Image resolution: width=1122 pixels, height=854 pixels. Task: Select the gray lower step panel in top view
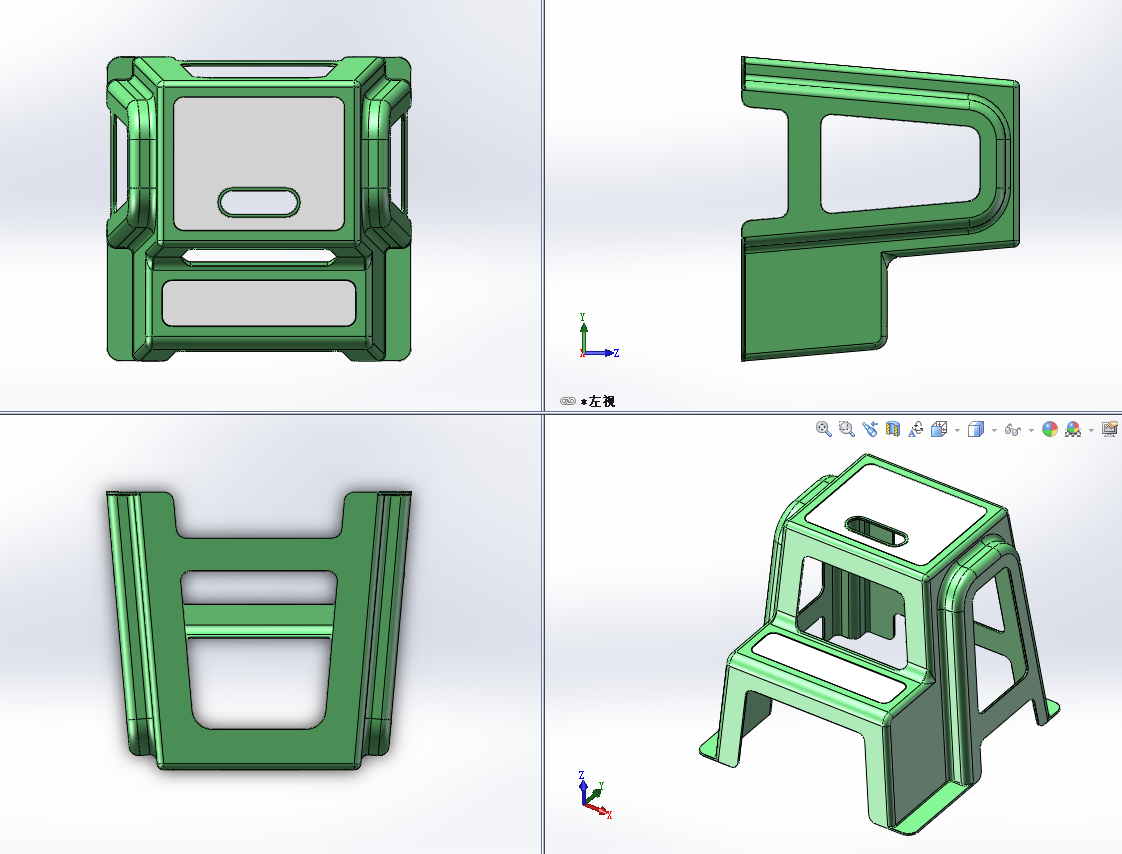click(x=259, y=303)
